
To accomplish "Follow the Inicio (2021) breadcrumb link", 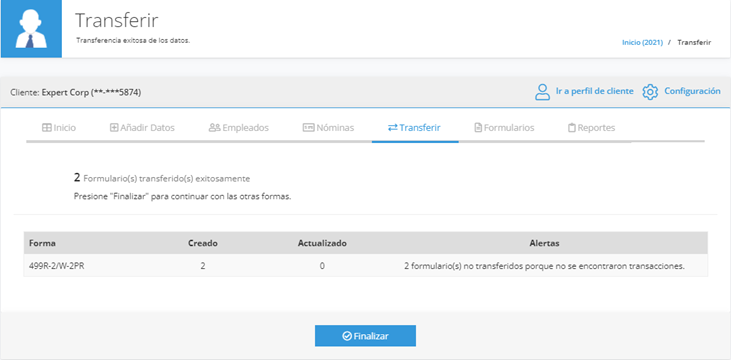I will click(642, 42).
